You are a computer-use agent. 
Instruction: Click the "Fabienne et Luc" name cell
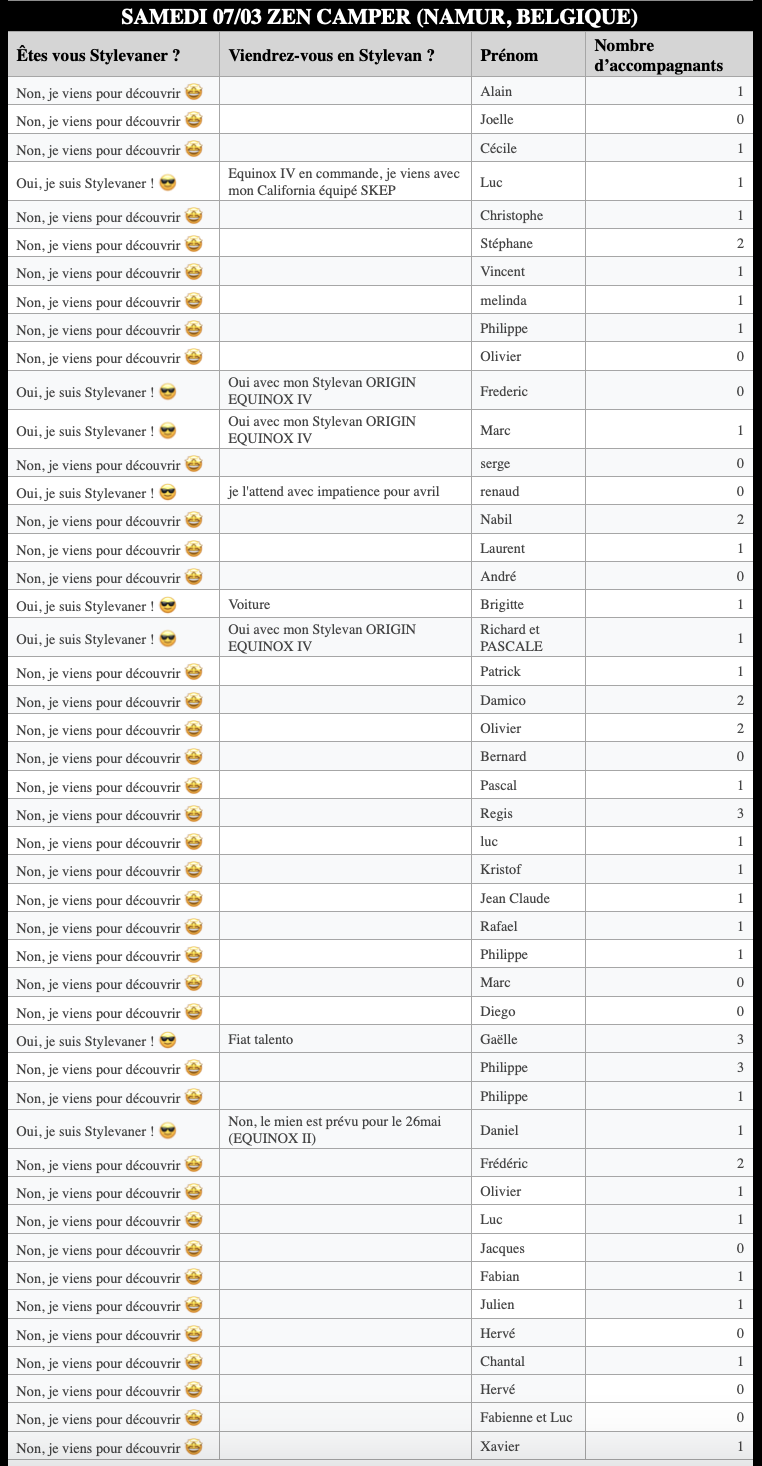526,1418
